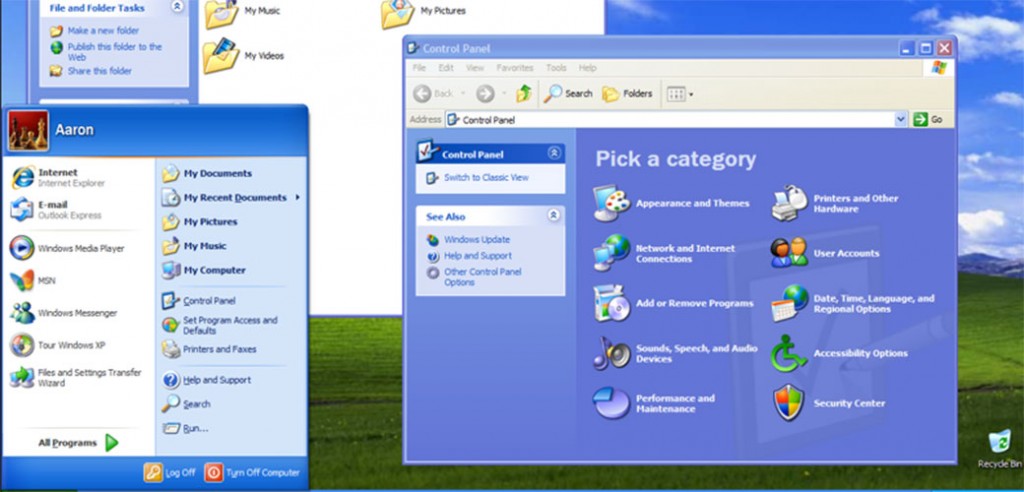
Task: Open the Run... dialog entry
Action: pyautogui.click(x=185, y=428)
